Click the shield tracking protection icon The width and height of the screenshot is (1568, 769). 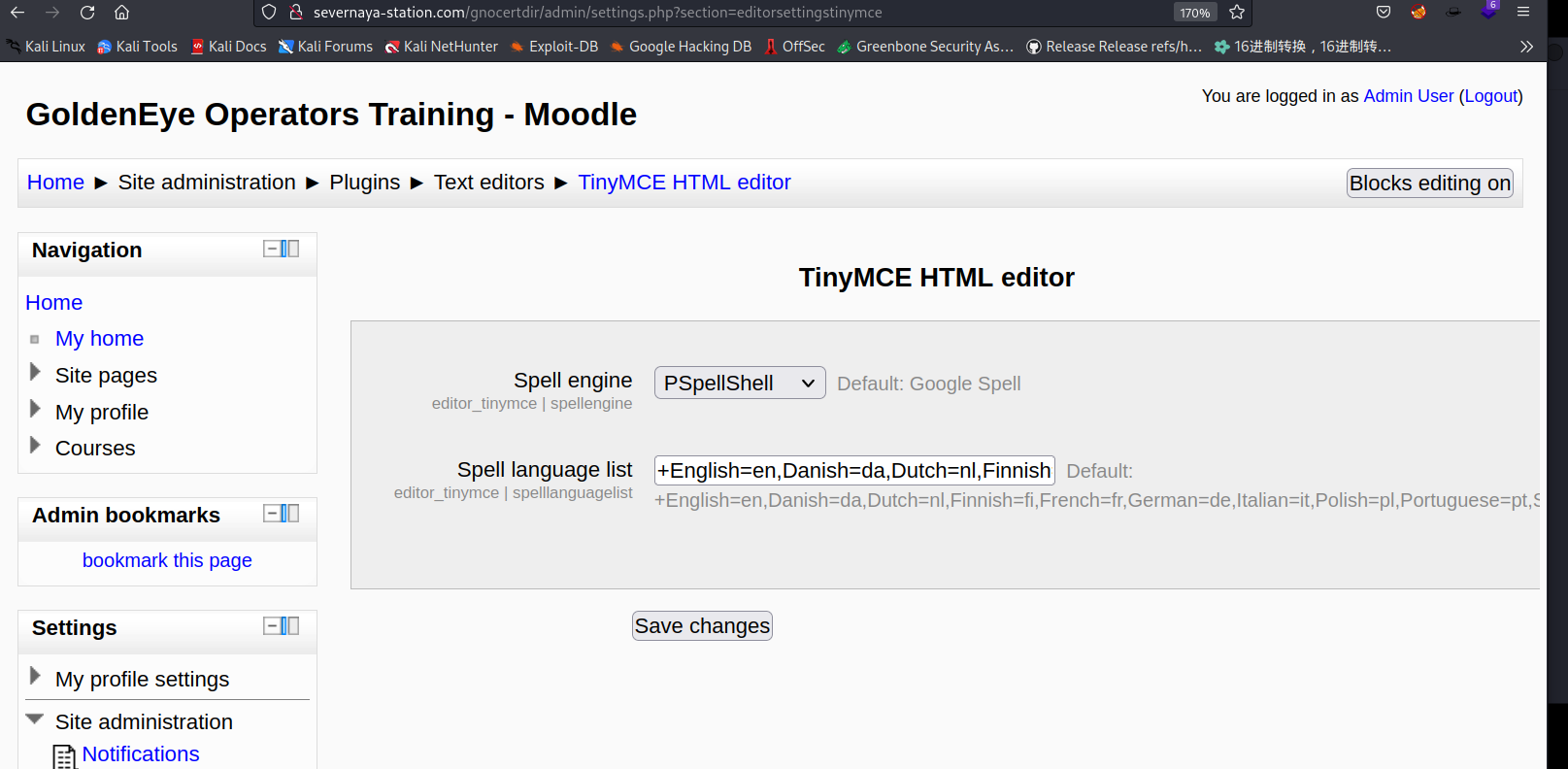coord(269,13)
